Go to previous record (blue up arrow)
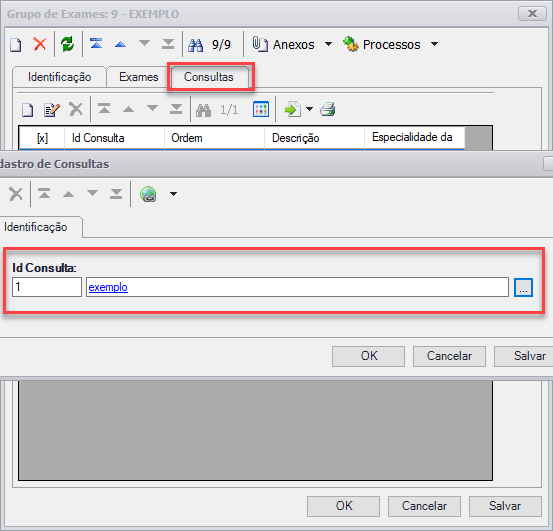 coord(120,44)
